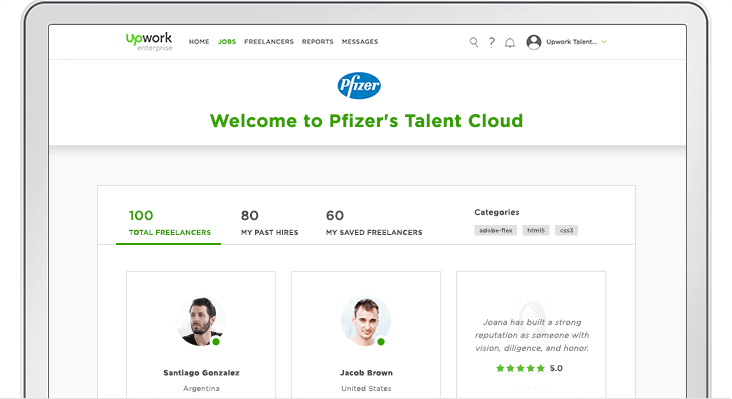The height and width of the screenshot is (399, 732).
Task: Click the Welcome to Pfizer's Talent Cloud heading
Action: [366, 120]
